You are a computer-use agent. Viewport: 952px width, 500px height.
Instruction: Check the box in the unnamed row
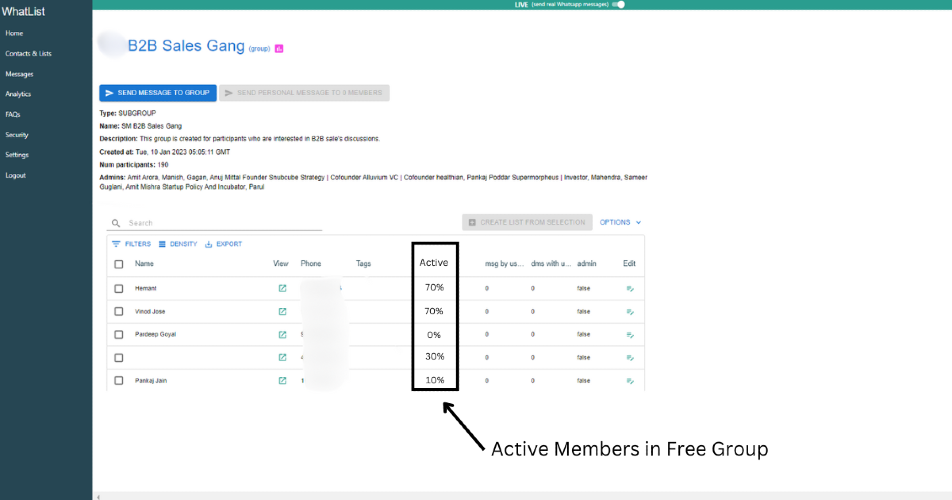coord(119,358)
